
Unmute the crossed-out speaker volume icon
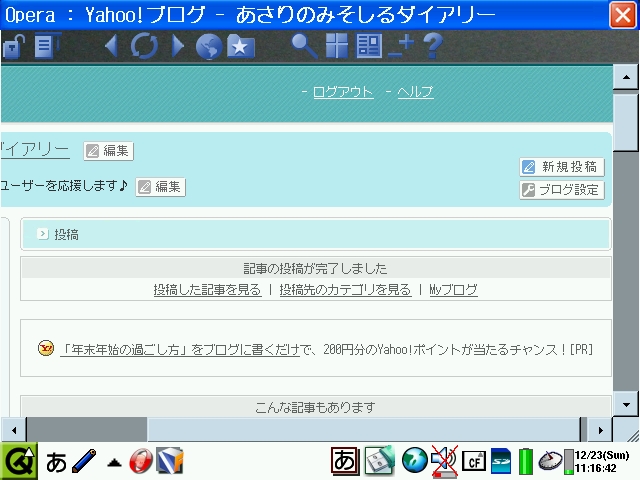click(x=444, y=461)
